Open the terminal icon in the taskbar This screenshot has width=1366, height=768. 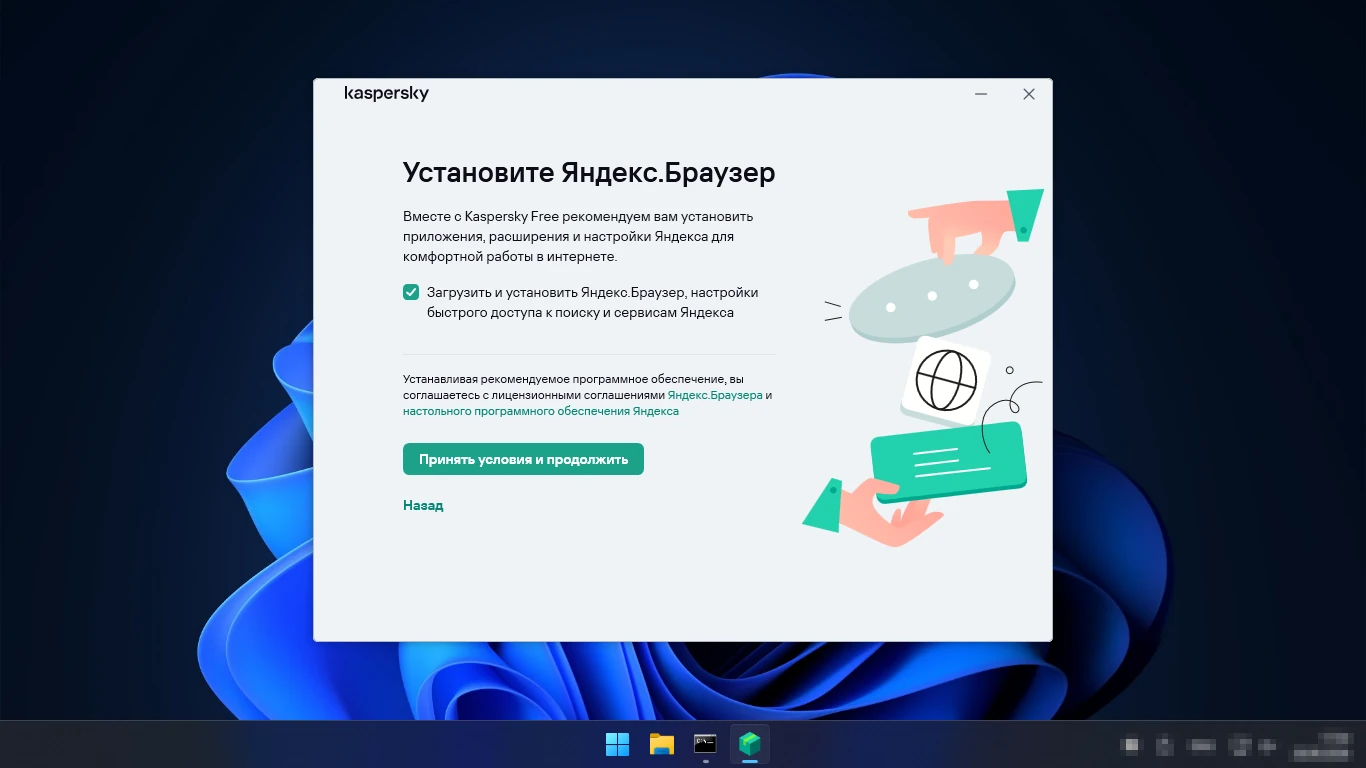(x=705, y=744)
